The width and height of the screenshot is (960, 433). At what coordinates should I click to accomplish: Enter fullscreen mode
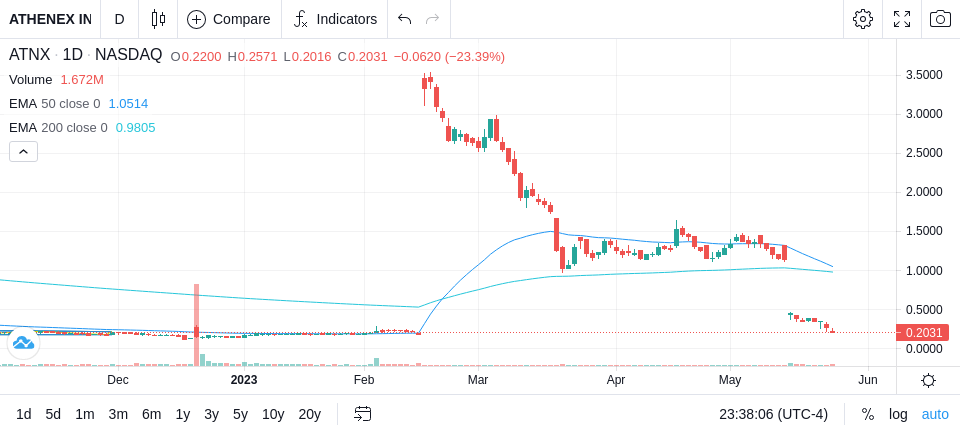[902, 19]
